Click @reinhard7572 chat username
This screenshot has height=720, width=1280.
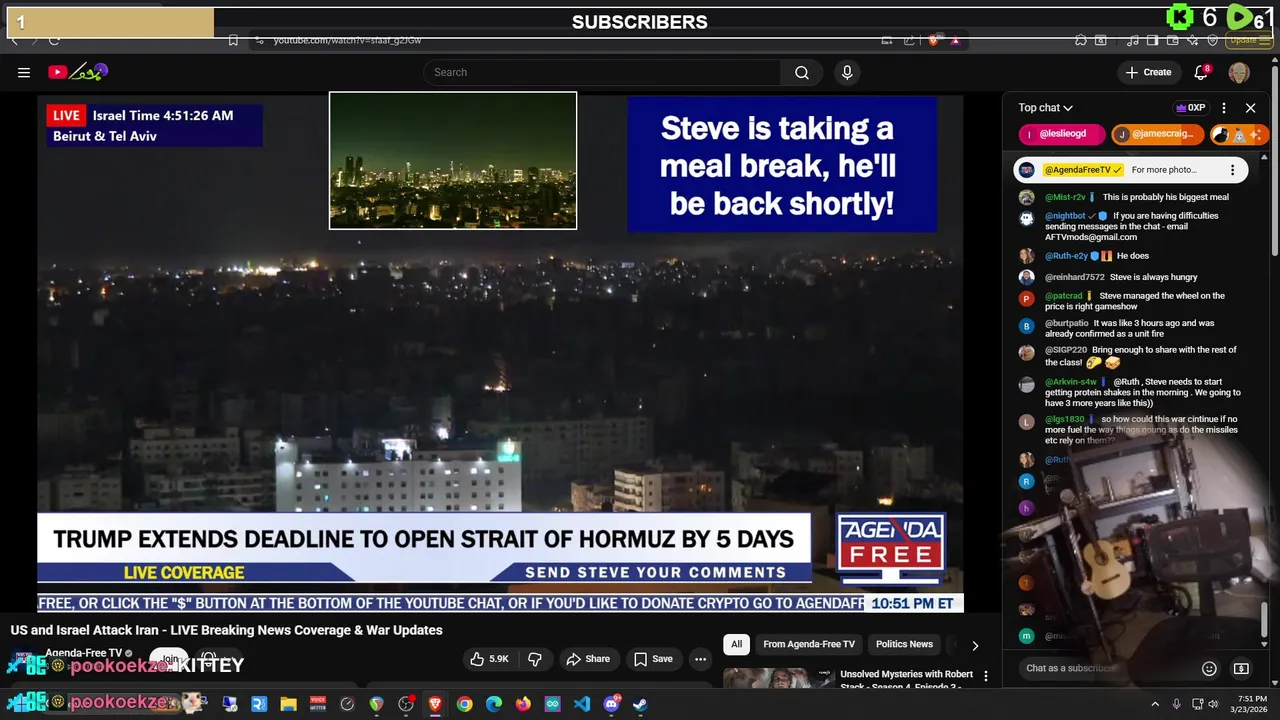(x=1075, y=277)
